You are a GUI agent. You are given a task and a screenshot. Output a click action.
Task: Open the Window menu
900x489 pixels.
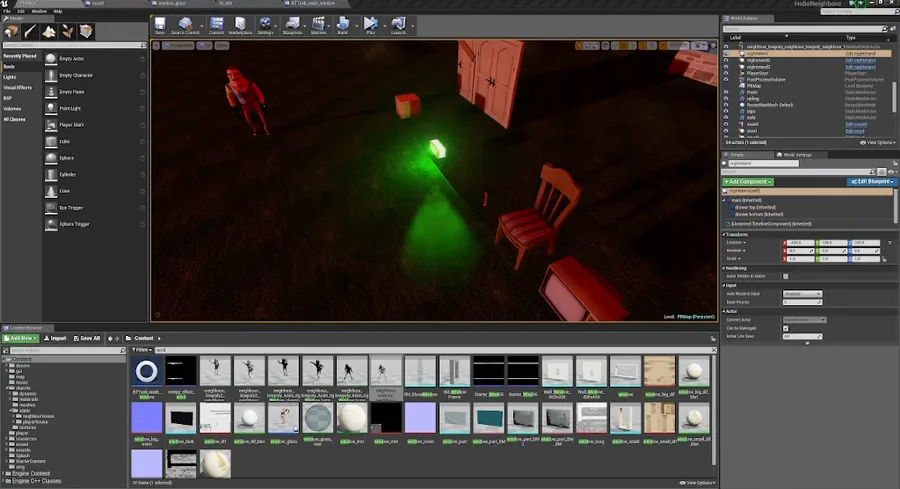pos(39,11)
